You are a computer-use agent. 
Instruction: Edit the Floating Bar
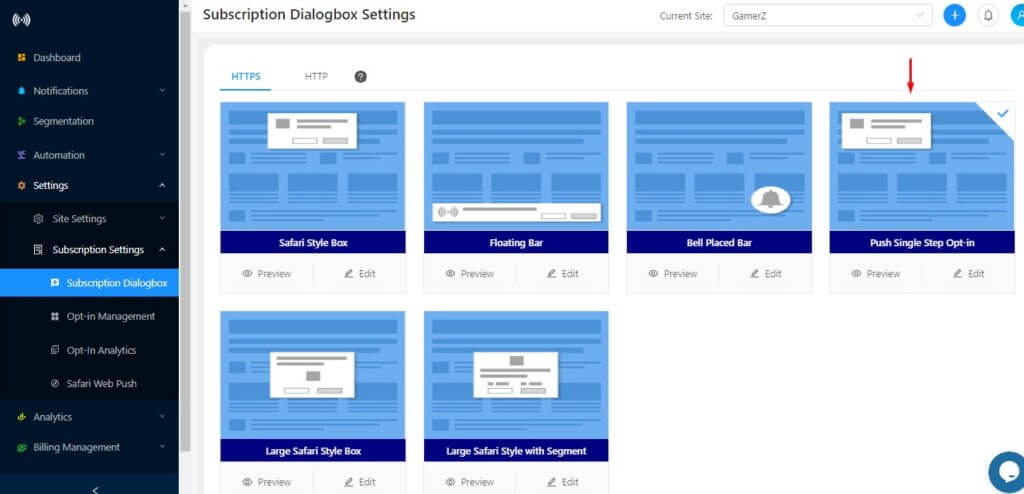[563, 274]
